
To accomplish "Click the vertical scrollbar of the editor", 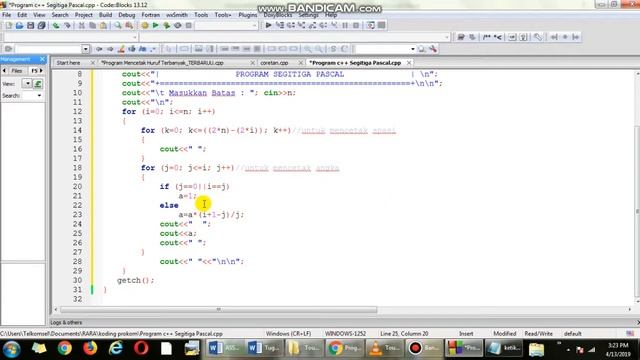I will (x=638, y=212).
